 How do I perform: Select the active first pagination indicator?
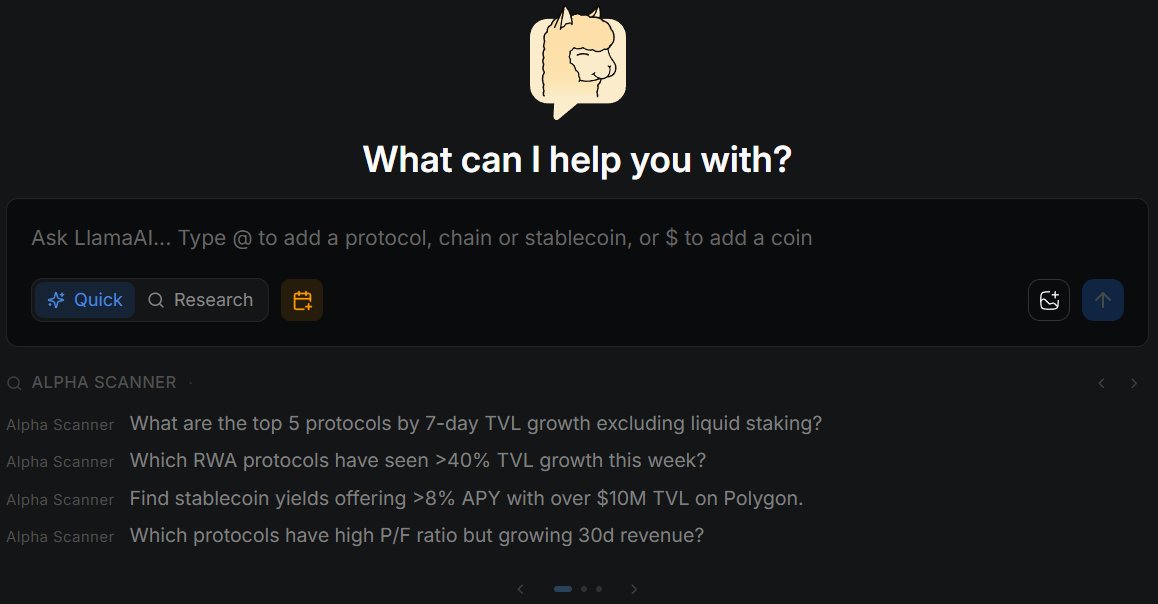563,589
